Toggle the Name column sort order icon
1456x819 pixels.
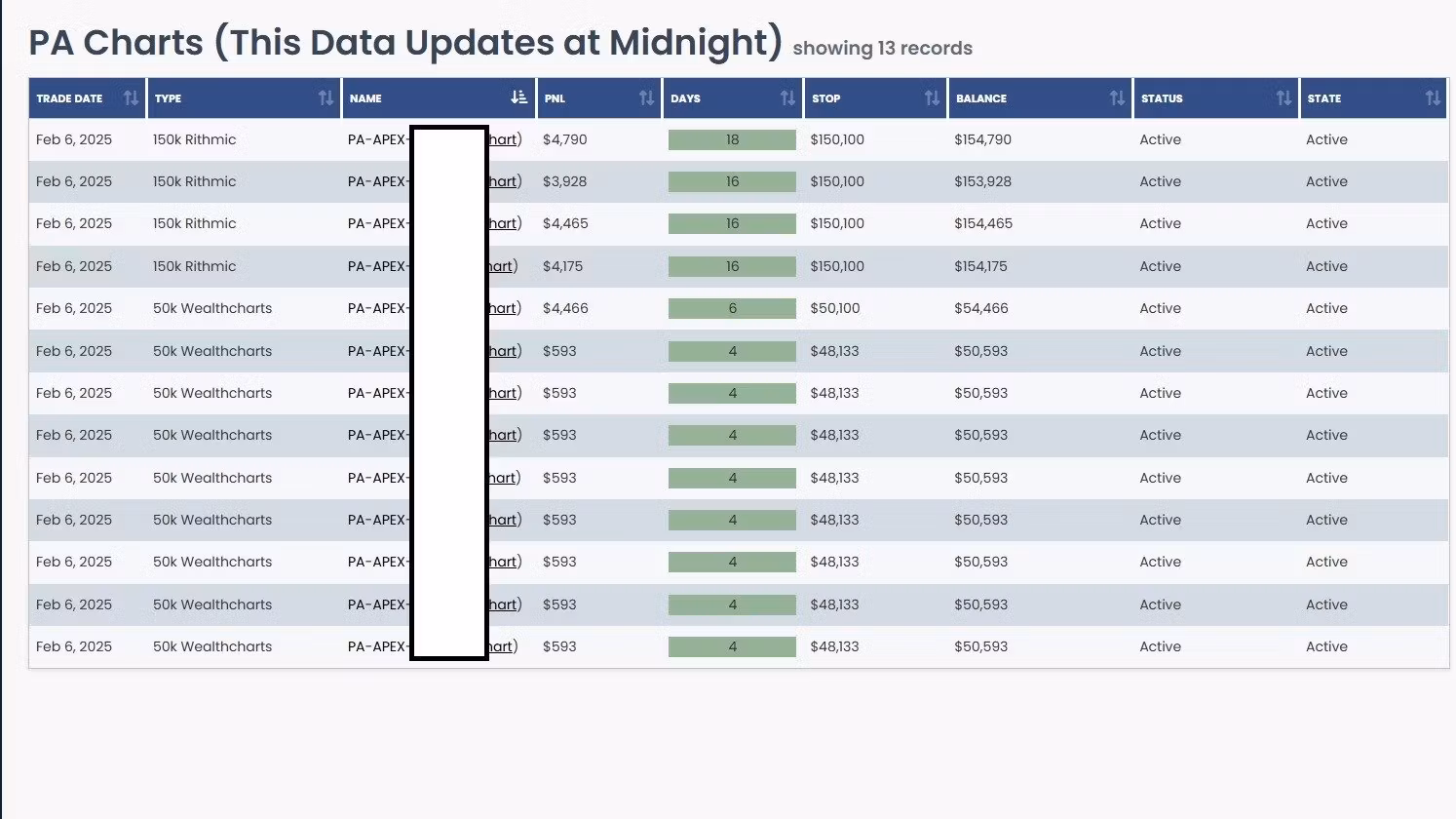pos(518,97)
